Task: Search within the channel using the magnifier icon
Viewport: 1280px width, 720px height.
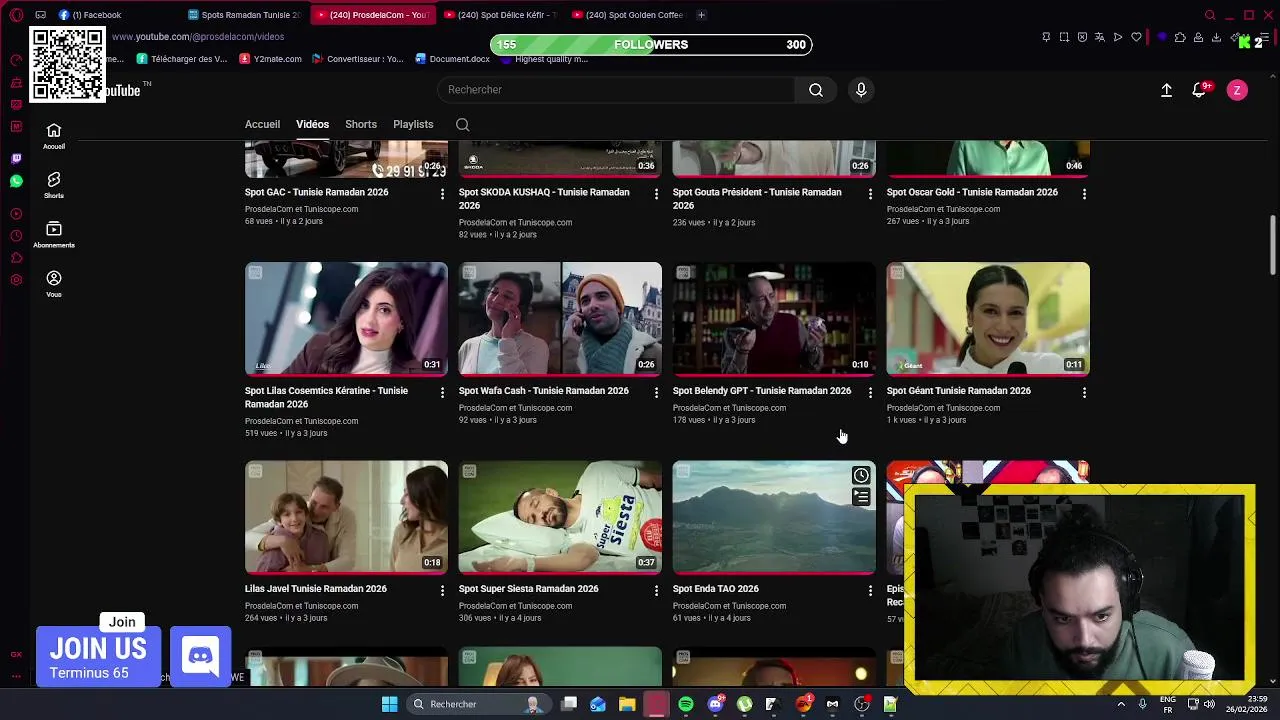Action: pyautogui.click(x=462, y=125)
